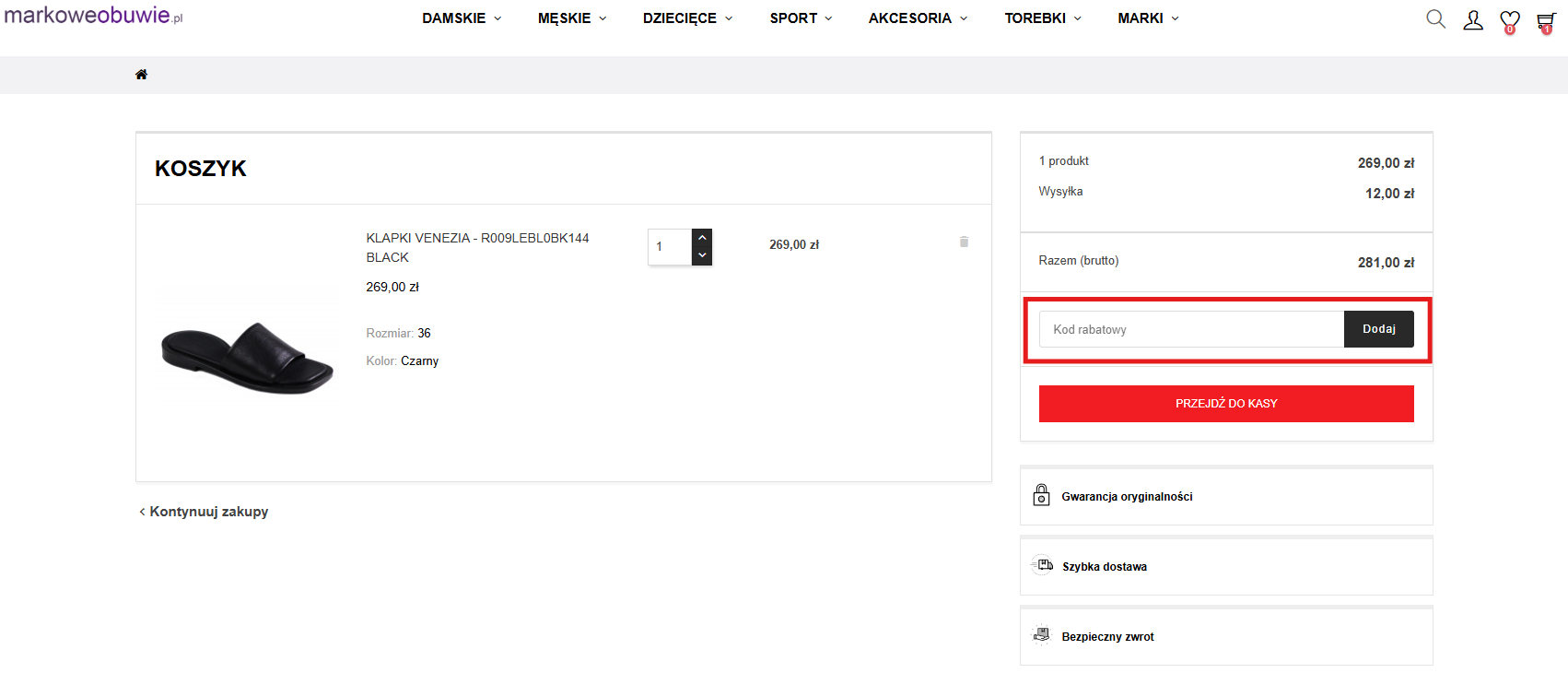Image resolution: width=1568 pixels, height=673 pixels.
Task: Click the Szybka dostawa truck icon
Action: click(x=1042, y=565)
